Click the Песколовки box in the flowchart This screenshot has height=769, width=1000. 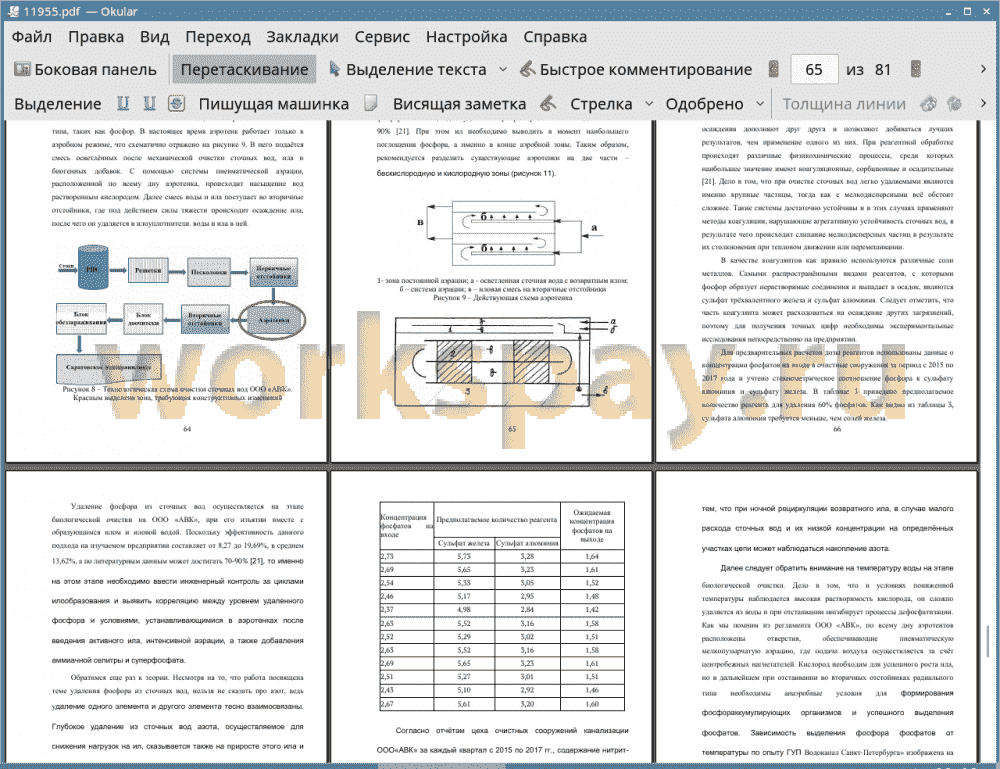click(209, 272)
